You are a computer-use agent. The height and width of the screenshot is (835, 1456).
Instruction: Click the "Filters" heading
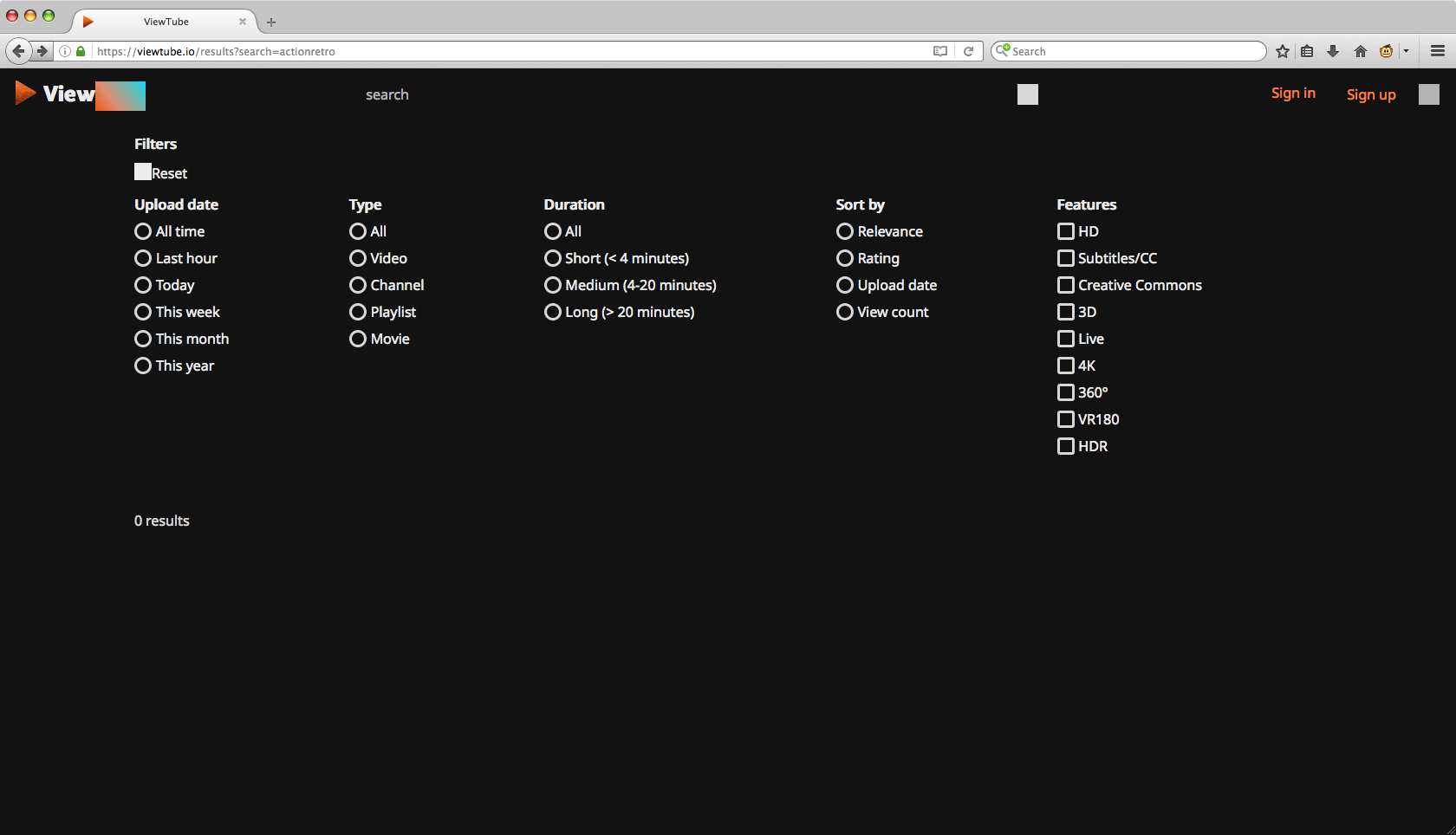(x=156, y=144)
